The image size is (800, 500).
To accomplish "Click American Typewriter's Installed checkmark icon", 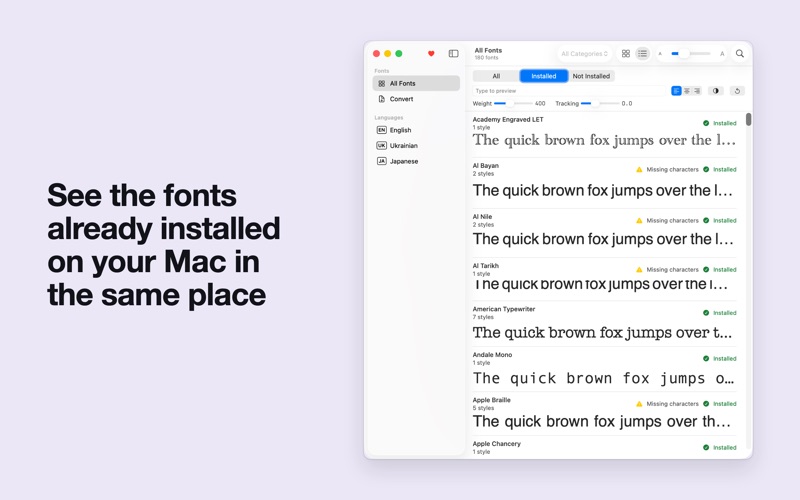I will click(x=706, y=313).
